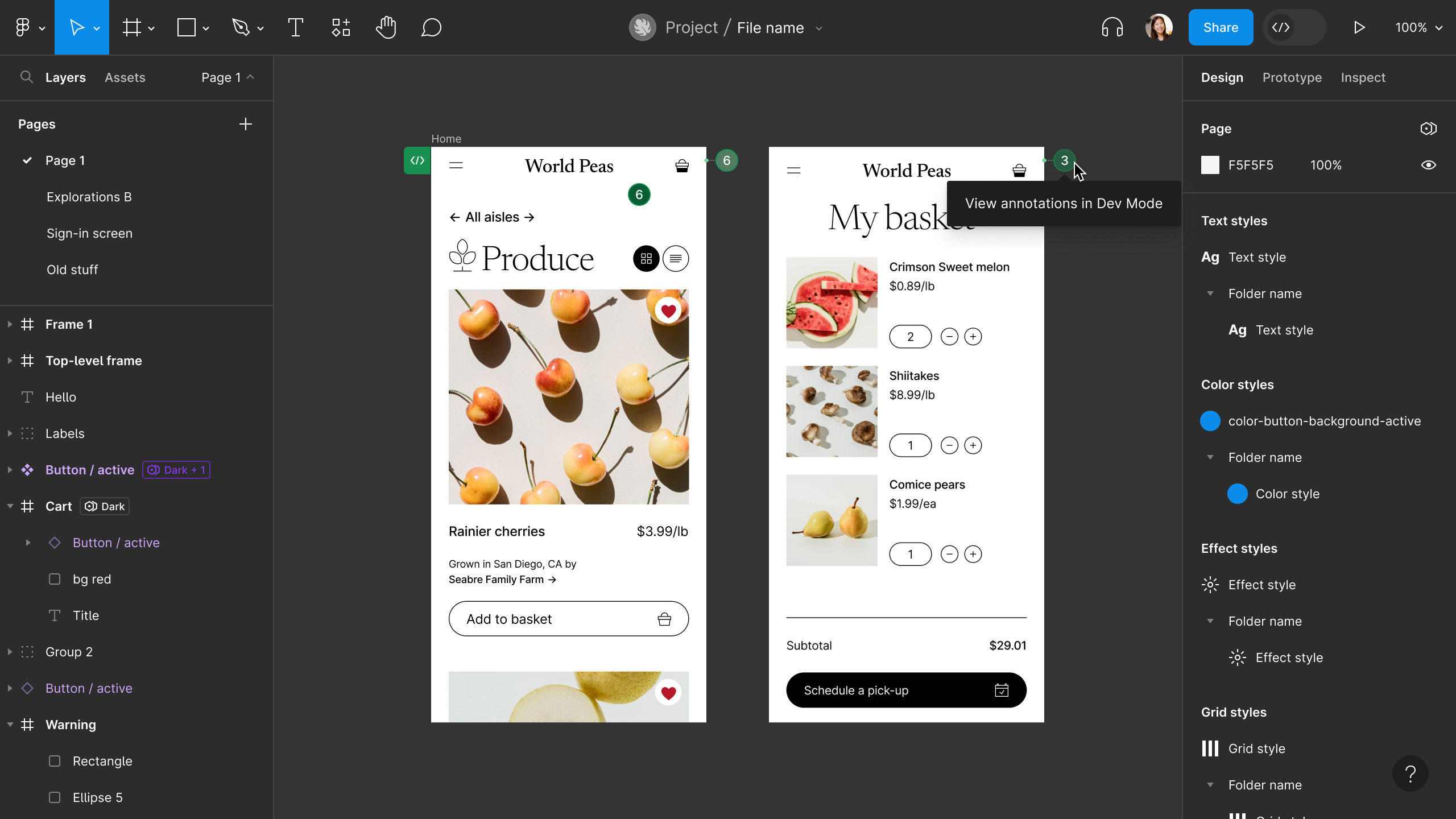Click Add new page button
The height and width of the screenshot is (819, 1456).
pyautogui.click(x=246, y=124)
